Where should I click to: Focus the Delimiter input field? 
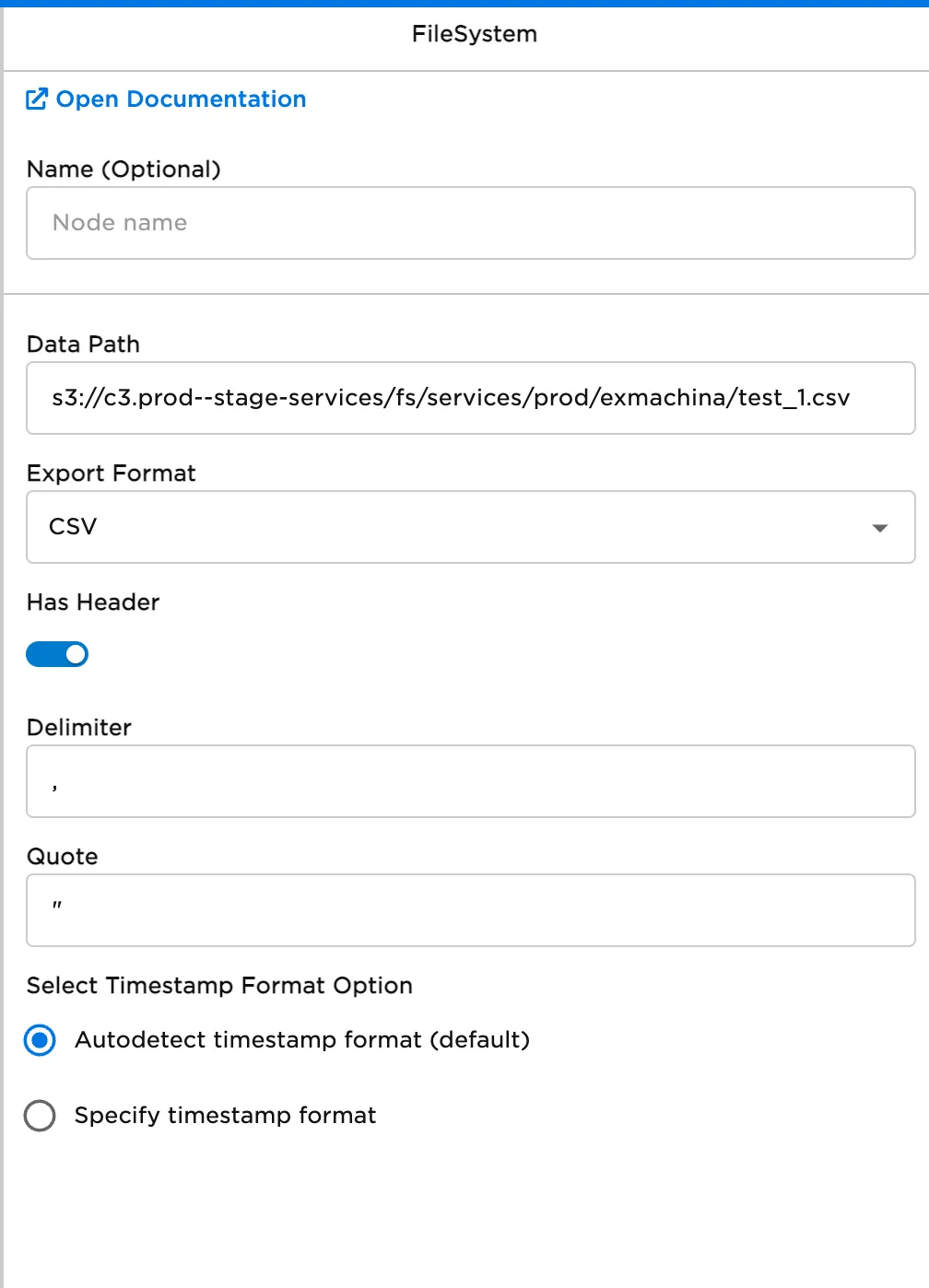click(x=471, y=781)
